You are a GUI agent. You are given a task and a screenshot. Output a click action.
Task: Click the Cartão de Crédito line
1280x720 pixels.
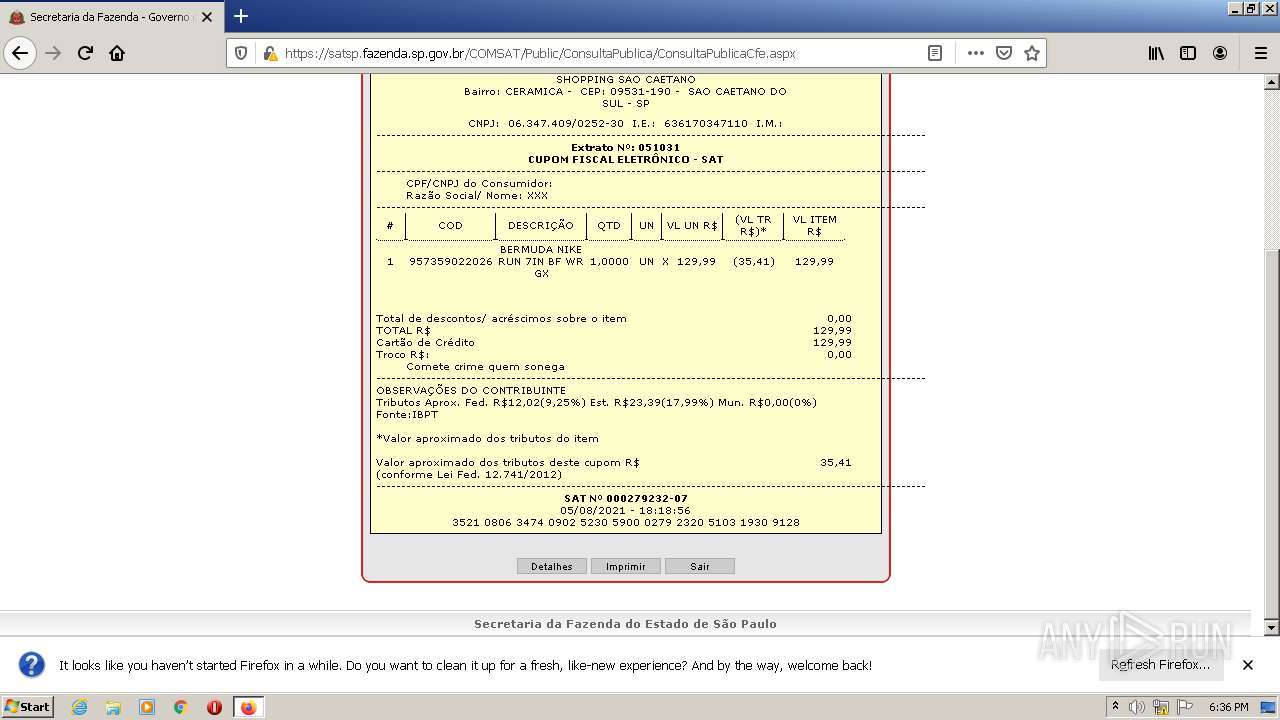[614, 342]
